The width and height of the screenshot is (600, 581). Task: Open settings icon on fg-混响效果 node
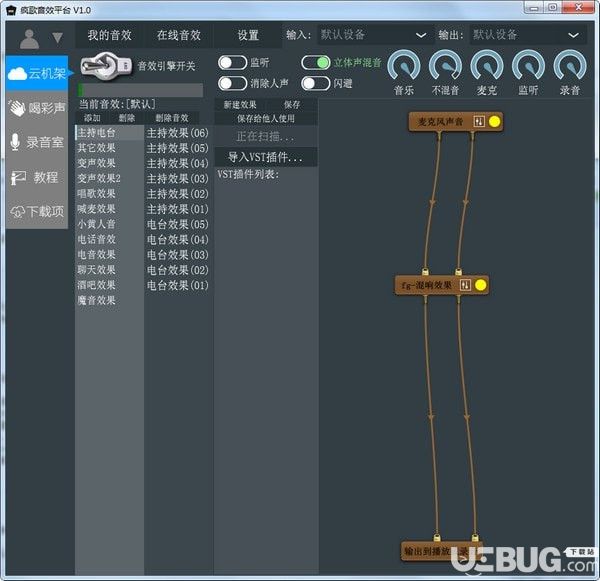(465, 285)
